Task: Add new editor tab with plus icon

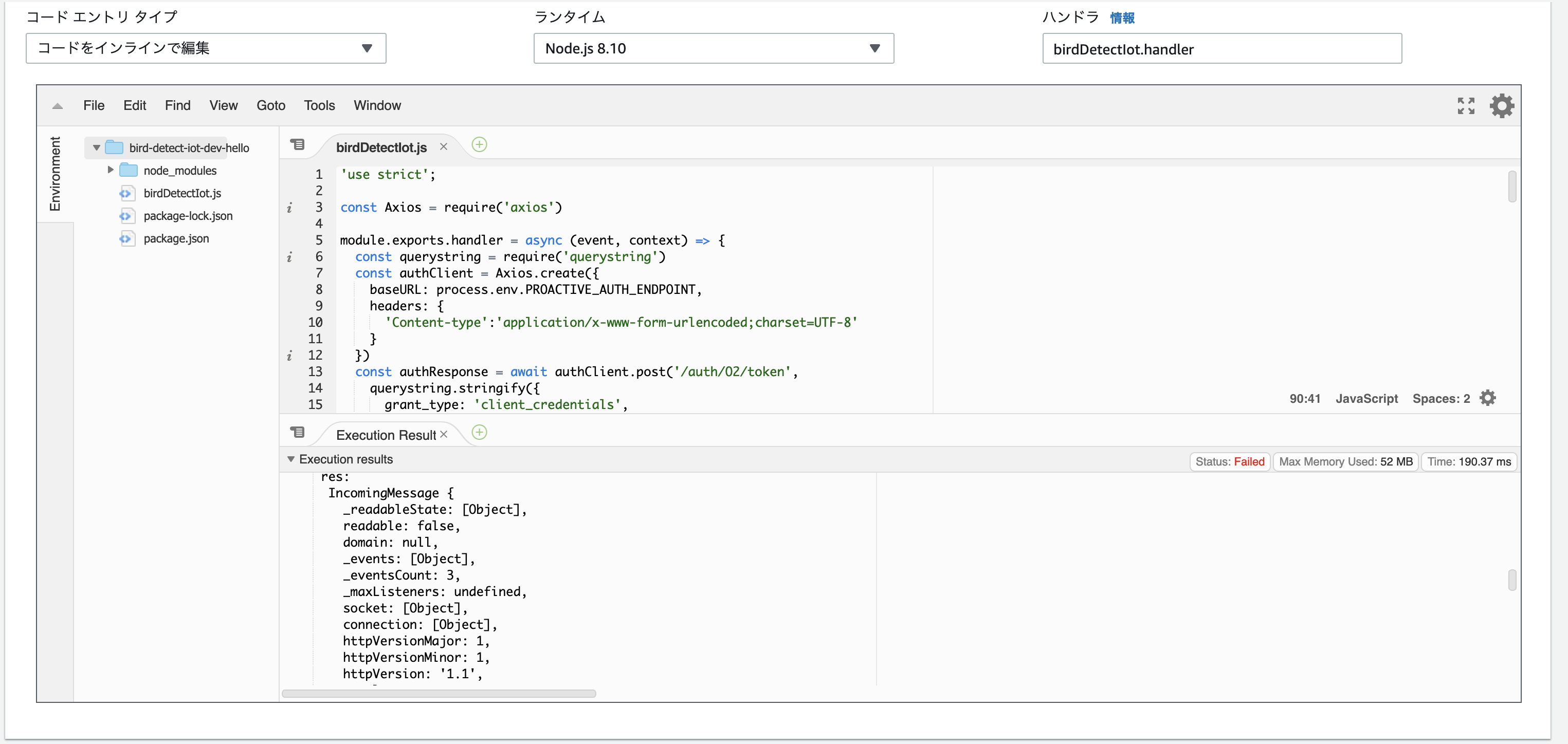Action: [479, 145]
